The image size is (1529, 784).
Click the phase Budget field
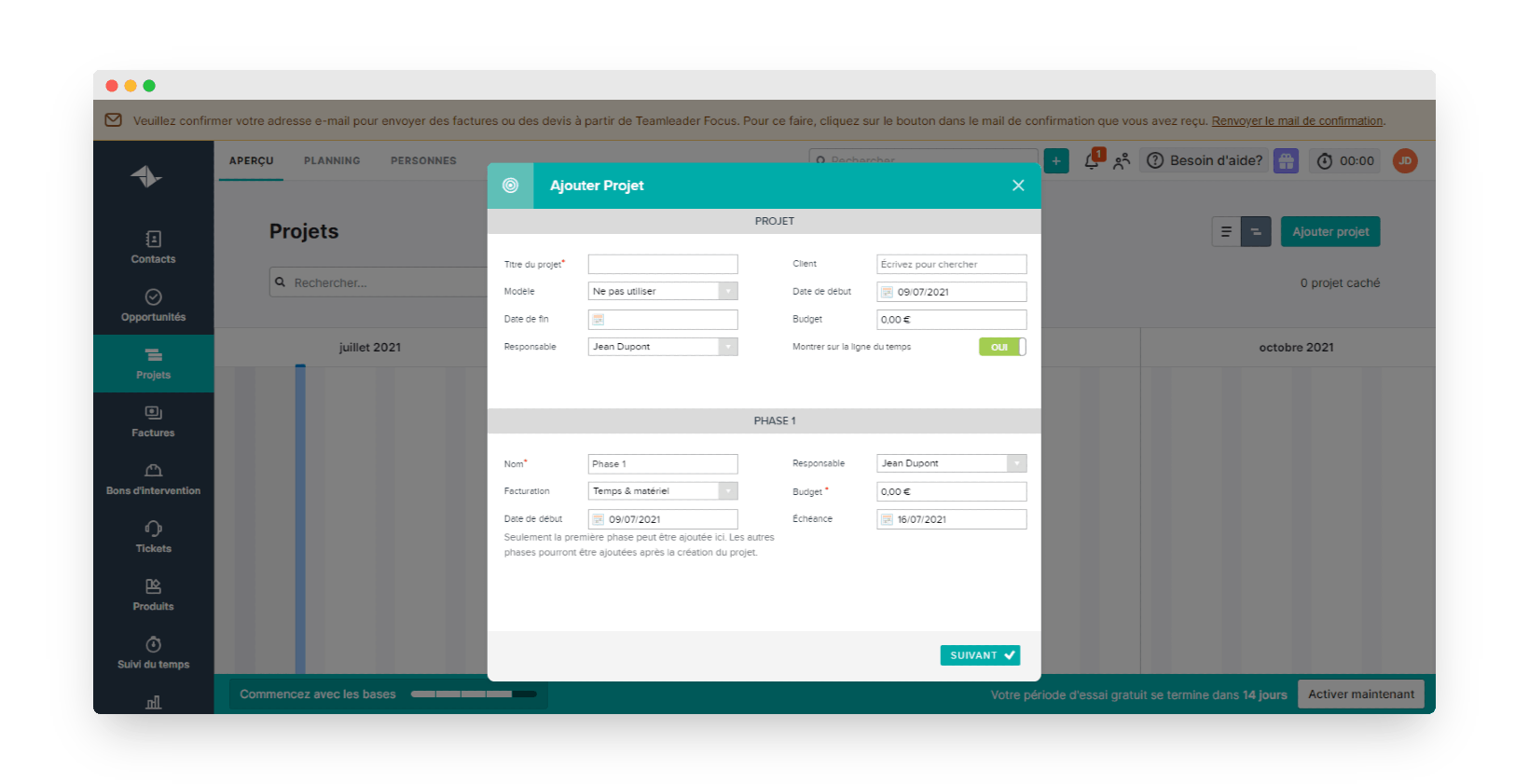point(952,491)
